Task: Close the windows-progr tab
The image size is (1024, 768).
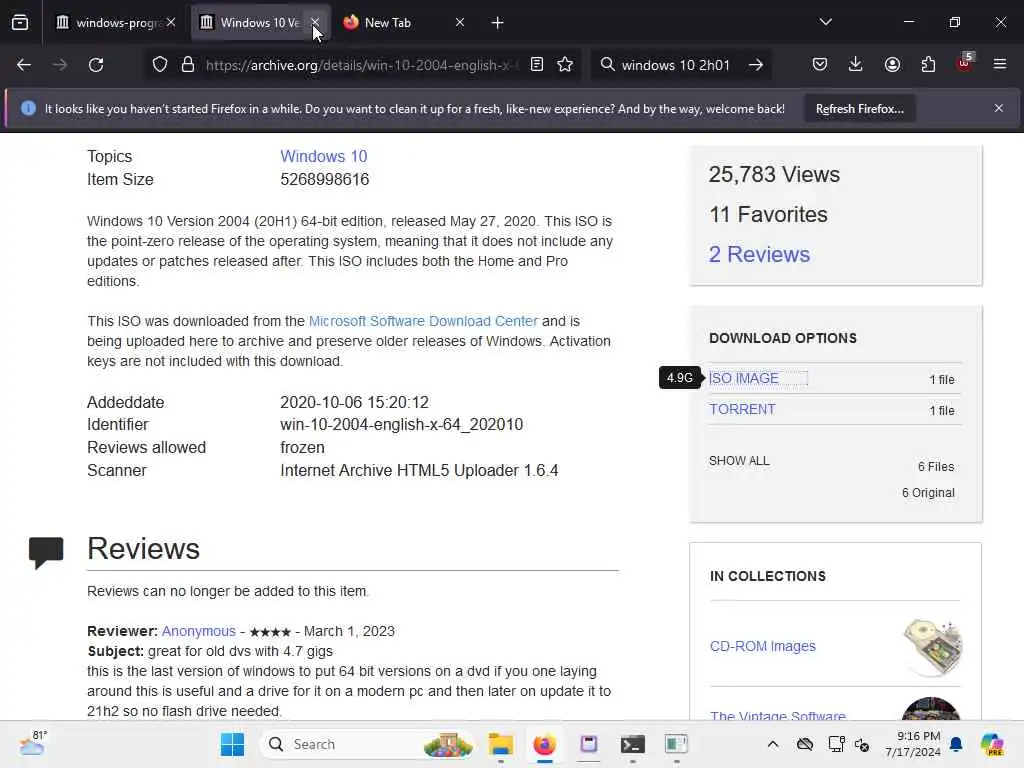Action: [x=171, y=22]
